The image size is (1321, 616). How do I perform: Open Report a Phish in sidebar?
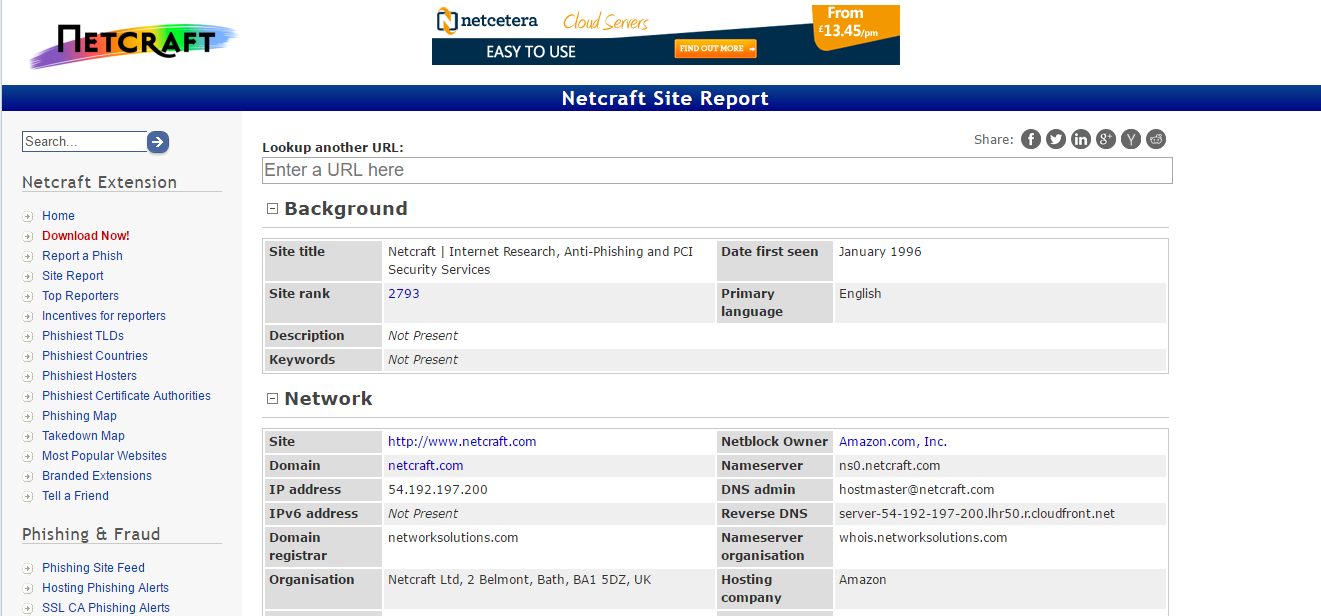[x=82, y=256]
